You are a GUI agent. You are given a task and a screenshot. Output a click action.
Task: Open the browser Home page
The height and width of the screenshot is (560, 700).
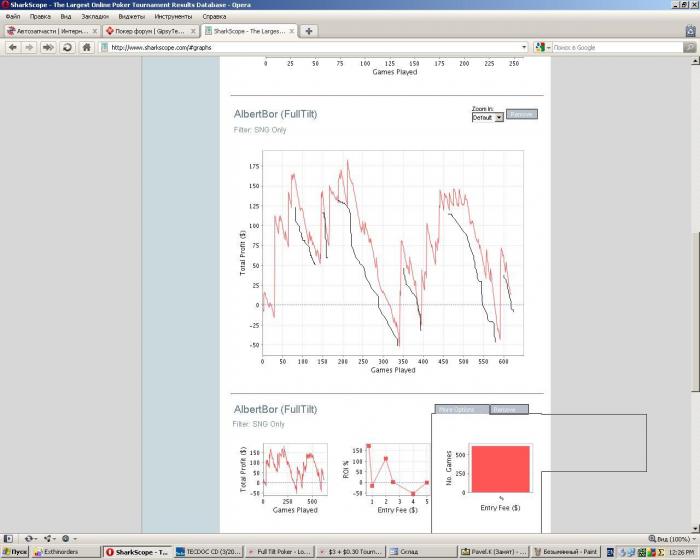point(87,47)
